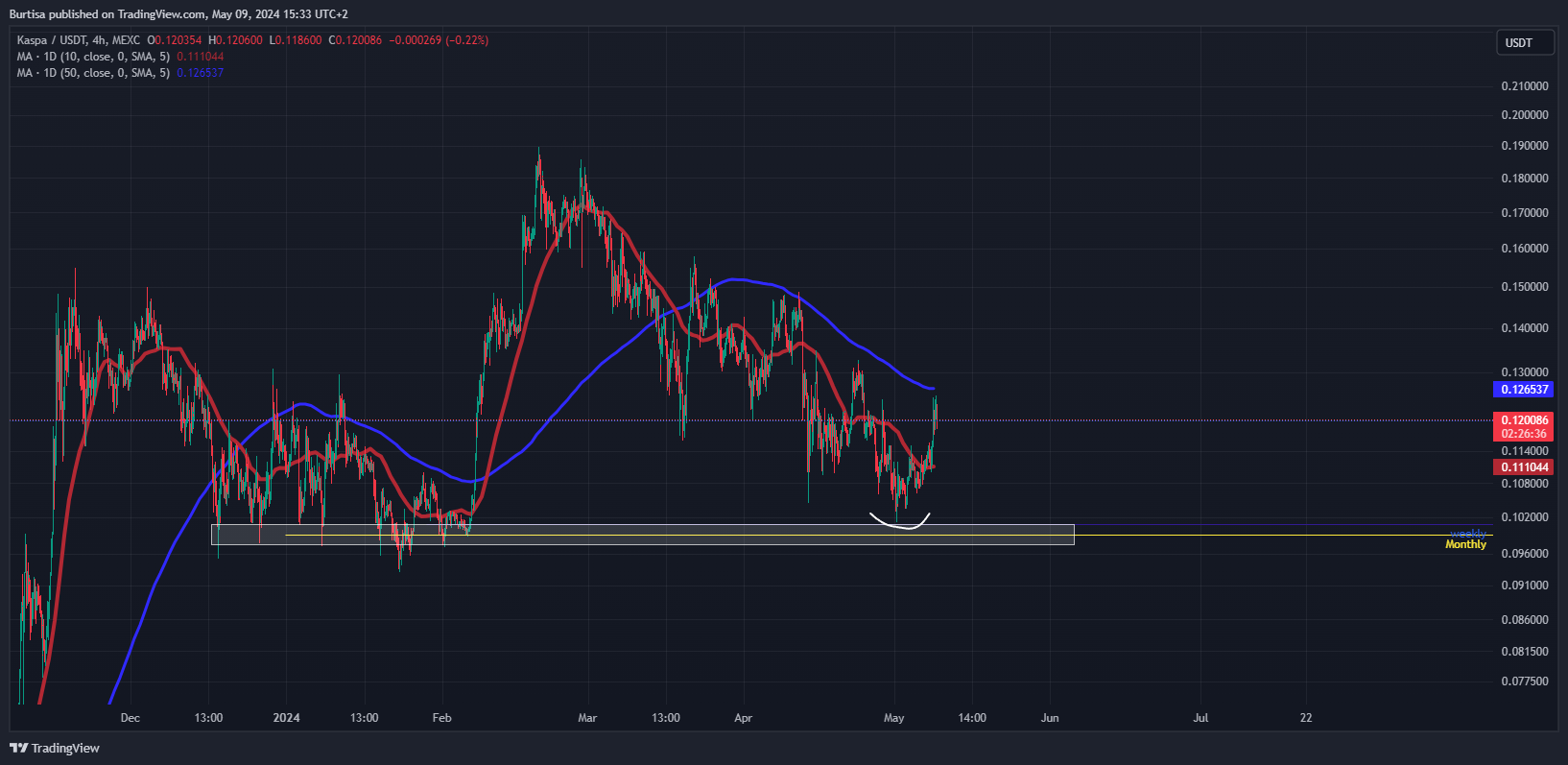Viewport: 1568px width, 765px height.
Task: Click the 0.160000 price axis label
Action: point(1525,249)
